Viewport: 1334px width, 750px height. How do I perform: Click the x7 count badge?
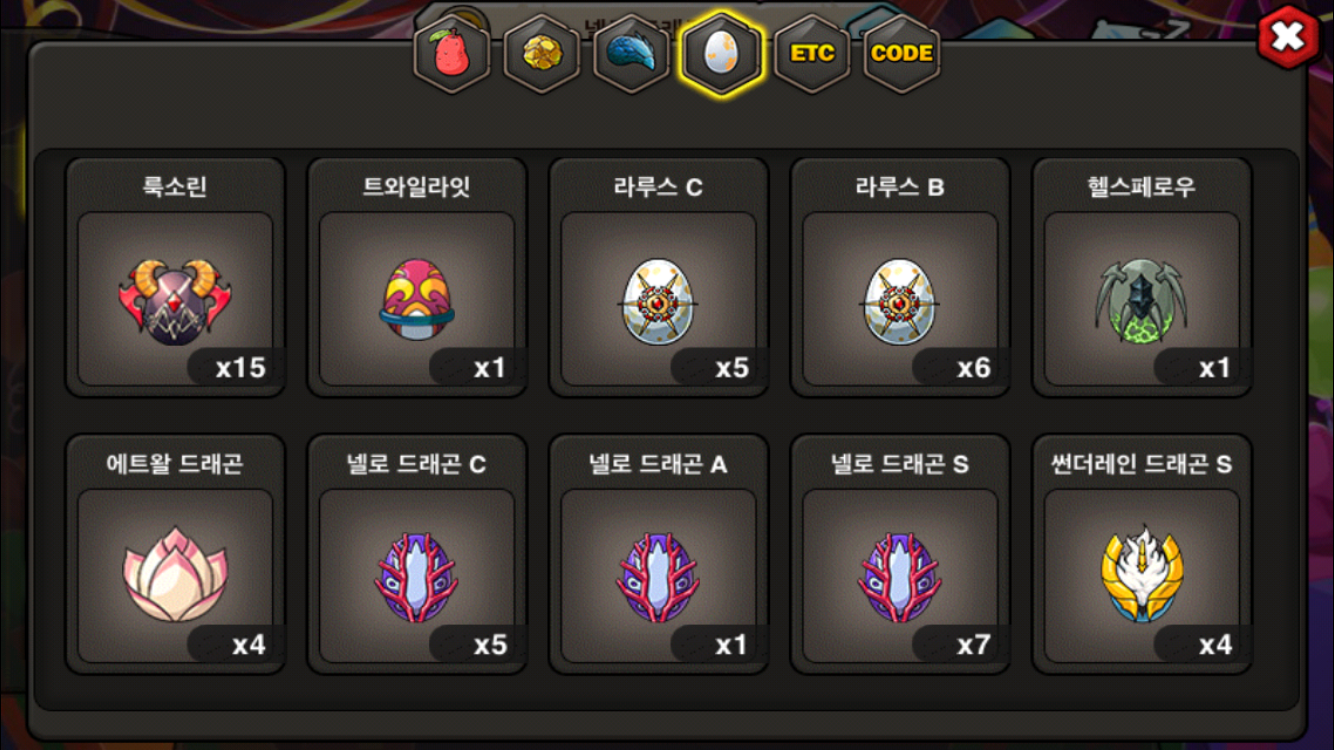pyautogui.click(x=958, y=644)
